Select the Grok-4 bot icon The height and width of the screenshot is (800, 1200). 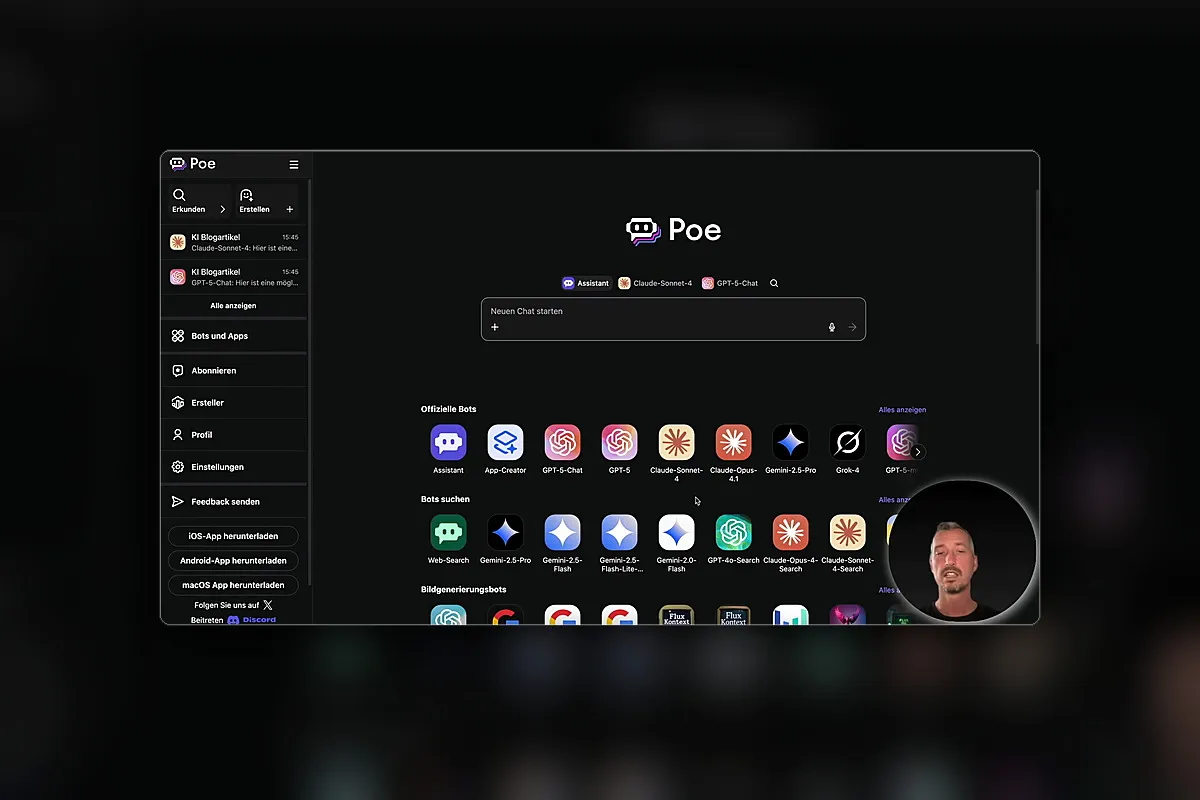(847, 442)
